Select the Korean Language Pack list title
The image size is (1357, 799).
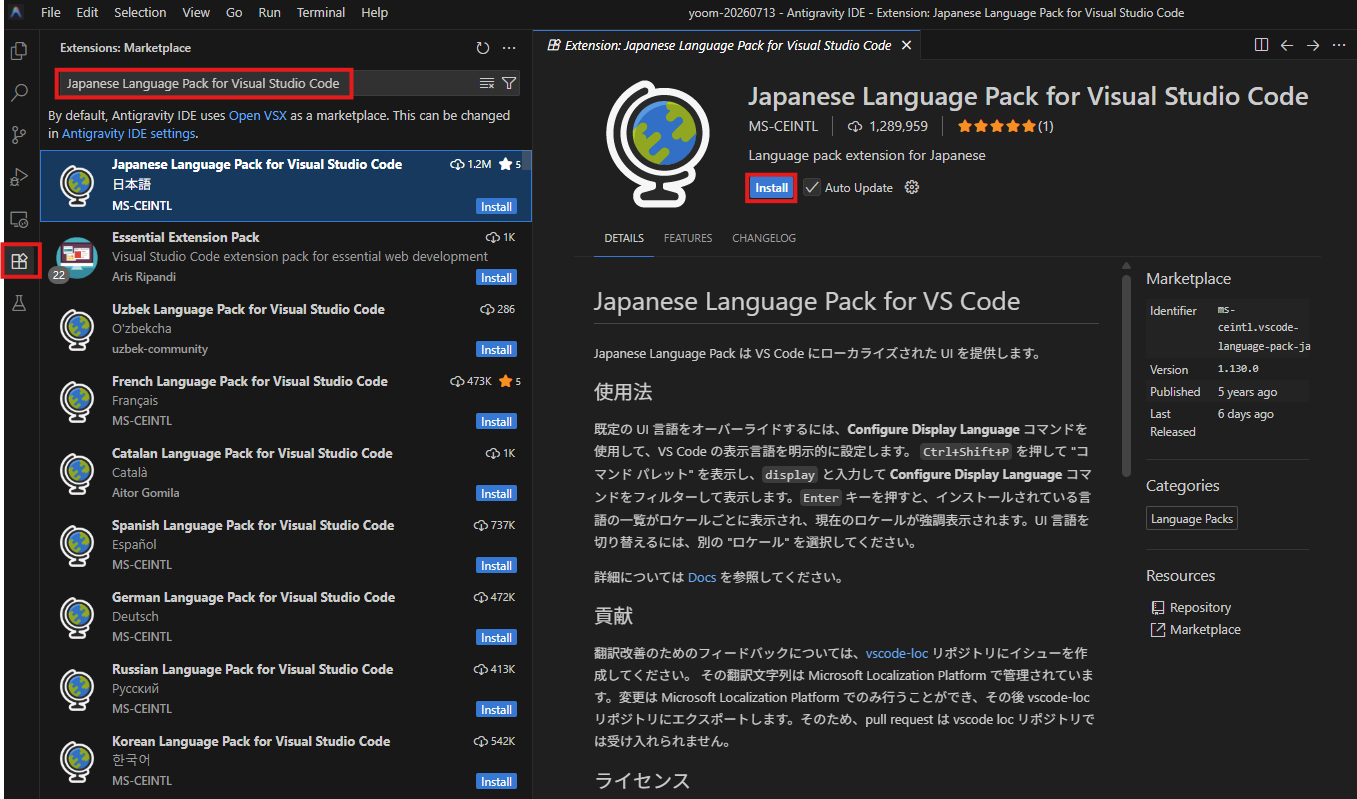click(x=251, y=742)
